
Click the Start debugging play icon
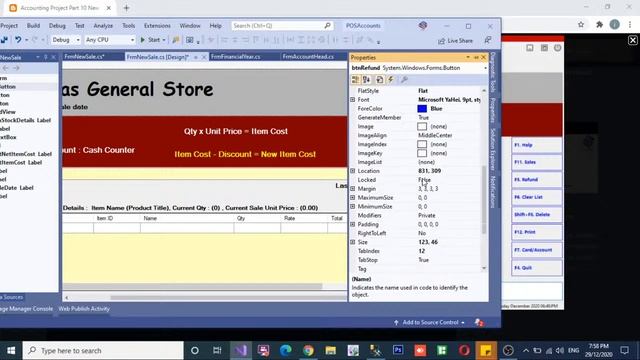tap(142, 40)
